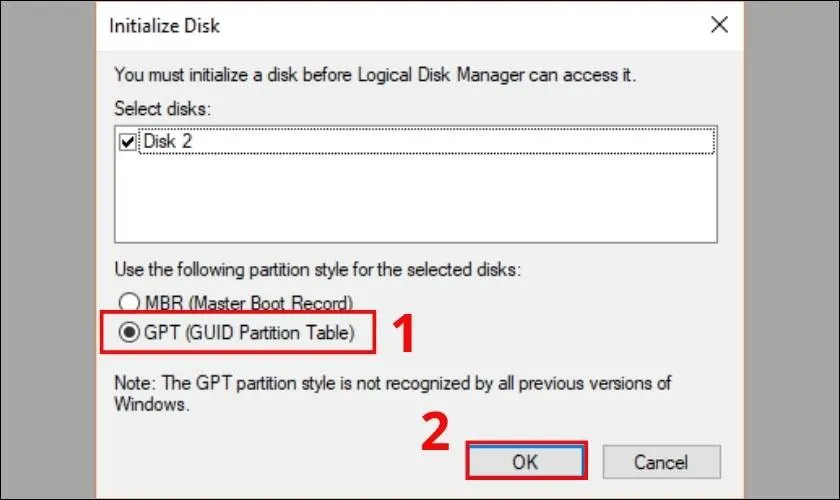The image size is (840, 500).
Task: Choose the MBR radio button
Action: tap(127, 303)
